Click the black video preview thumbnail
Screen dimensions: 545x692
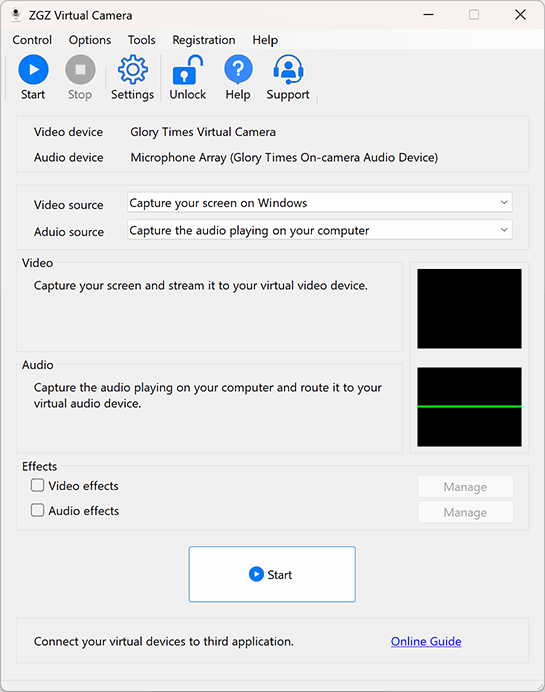(469, 308)
